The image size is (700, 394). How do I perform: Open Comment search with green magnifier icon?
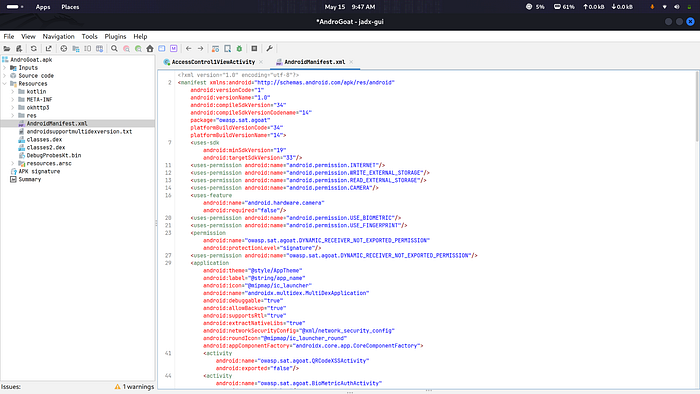pyautogui.click(x=138, y=49)
